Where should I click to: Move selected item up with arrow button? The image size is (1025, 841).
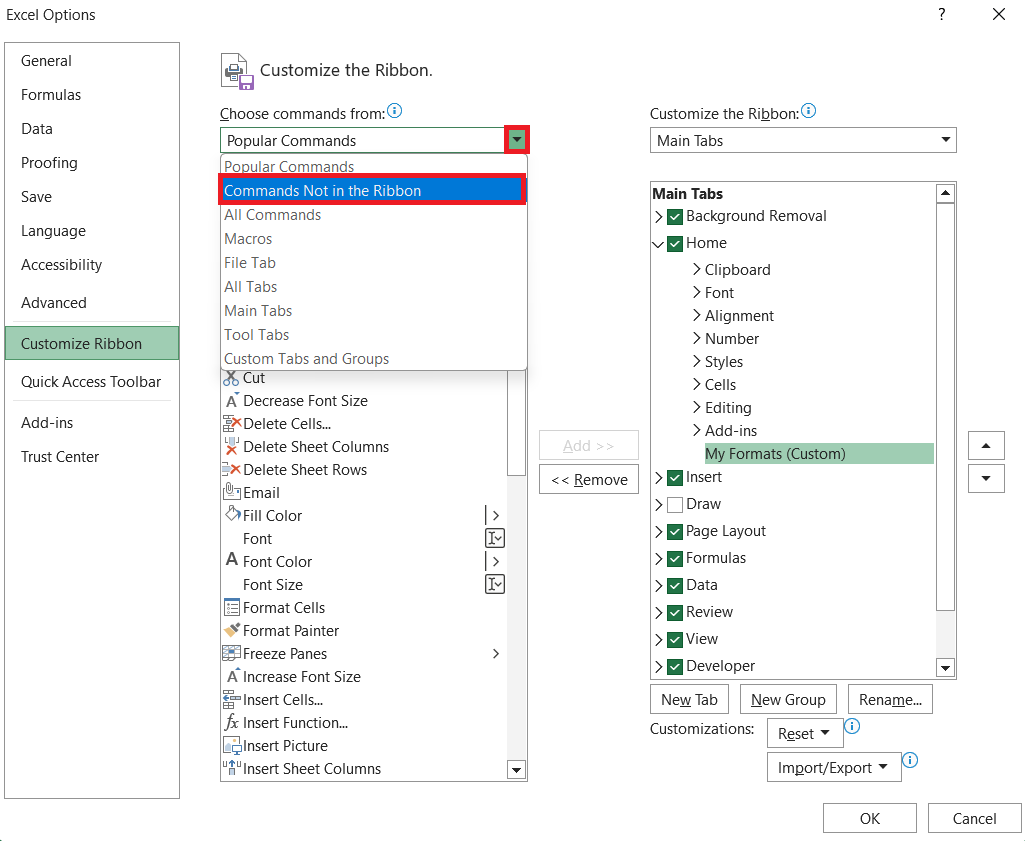pos(986,446)
